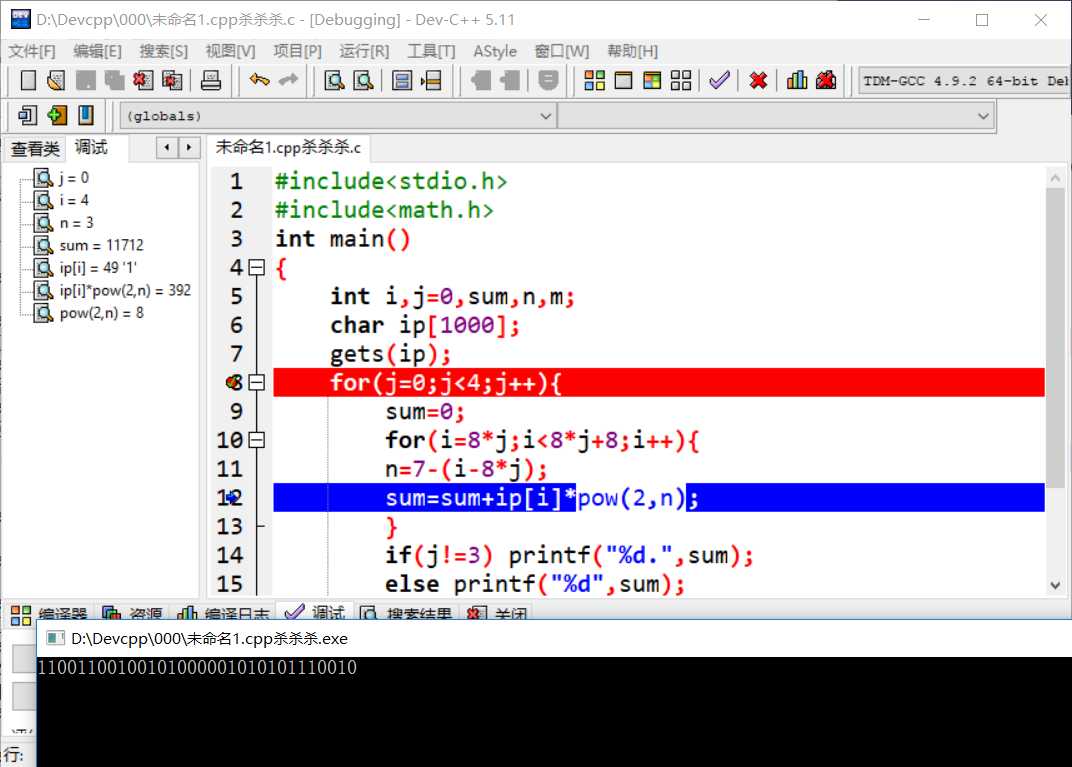The height and width of the screenshot is (767, 1072).
Task: Click the Toggle bookmark icon
Action: (x=57, y=116)
